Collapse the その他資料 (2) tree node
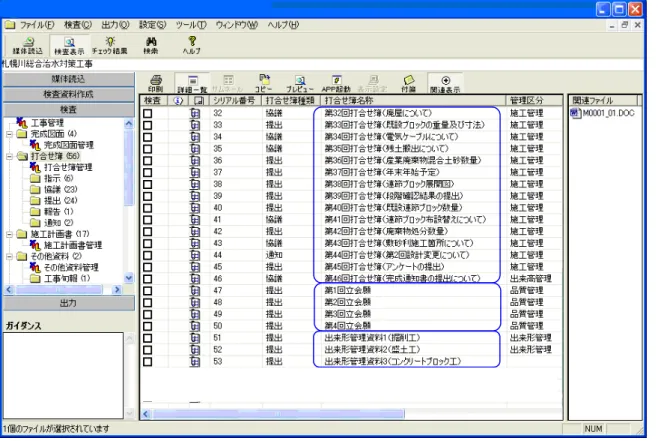 [10, 256]
